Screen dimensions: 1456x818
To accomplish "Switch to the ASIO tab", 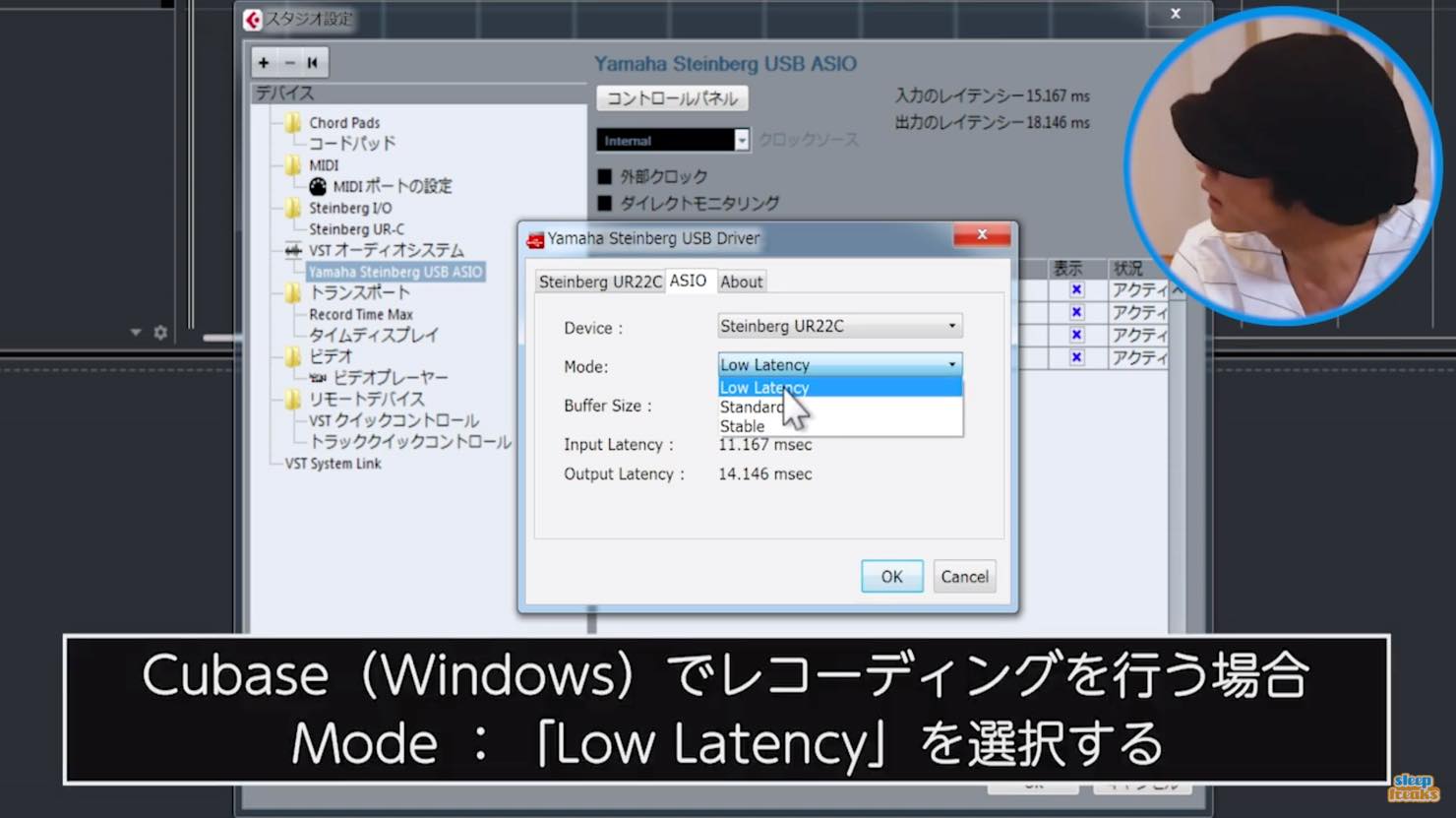I will (x=688, y=281).
